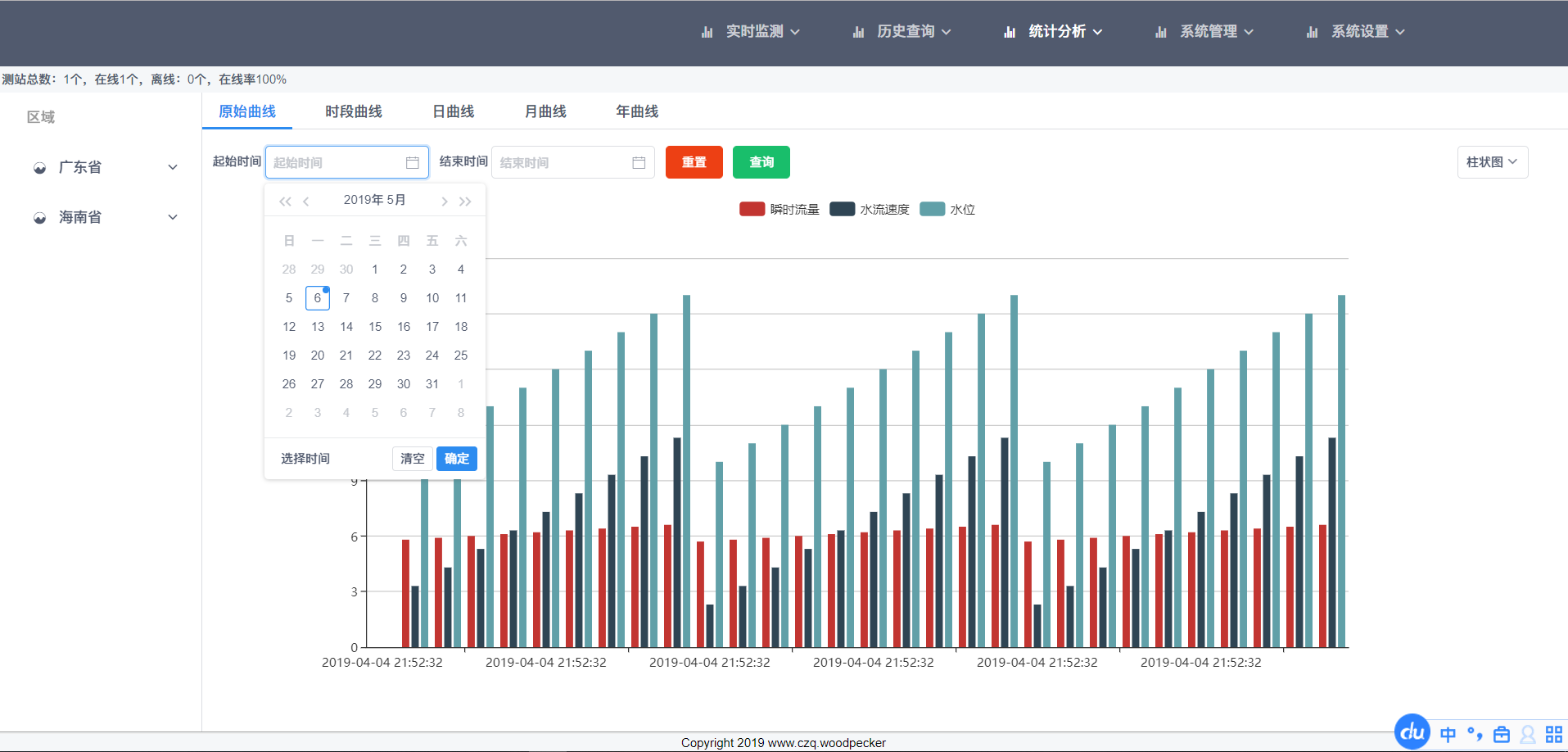1568x752 pixels.
Task: Click the 区域 sidebar heading
Action: [41, 117]
